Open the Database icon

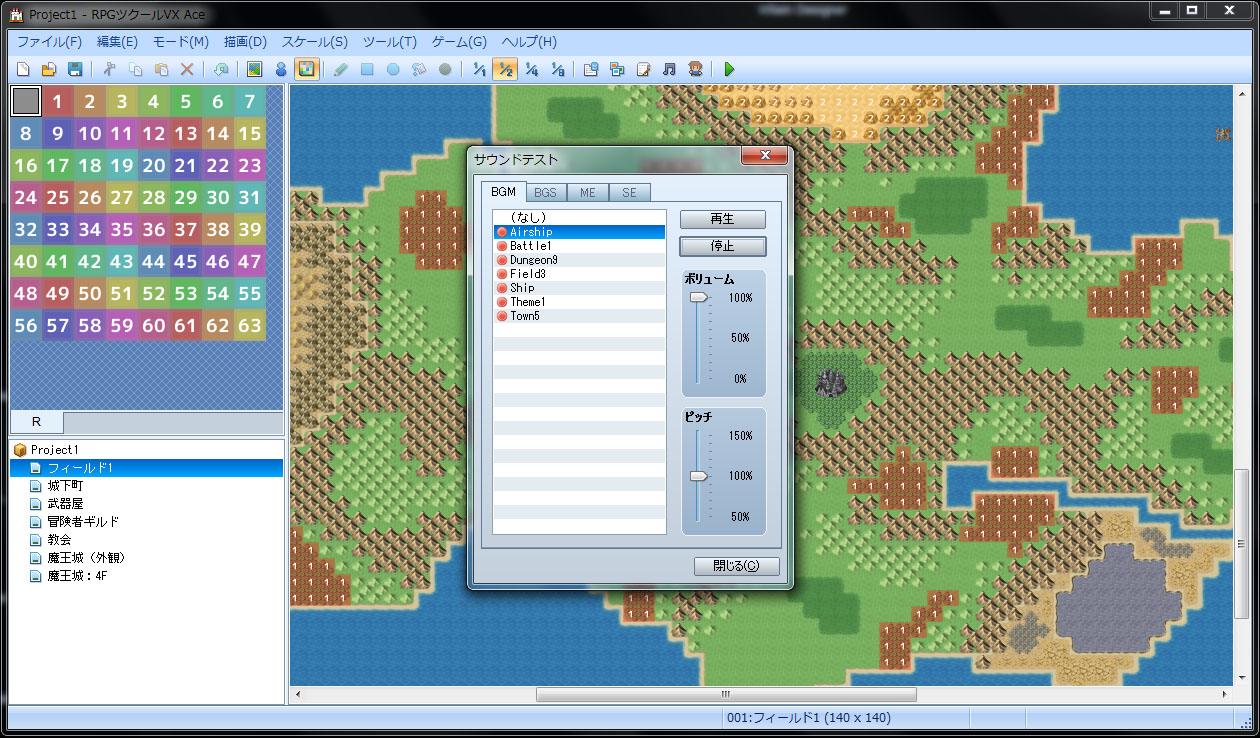click(x=591, y=70)
